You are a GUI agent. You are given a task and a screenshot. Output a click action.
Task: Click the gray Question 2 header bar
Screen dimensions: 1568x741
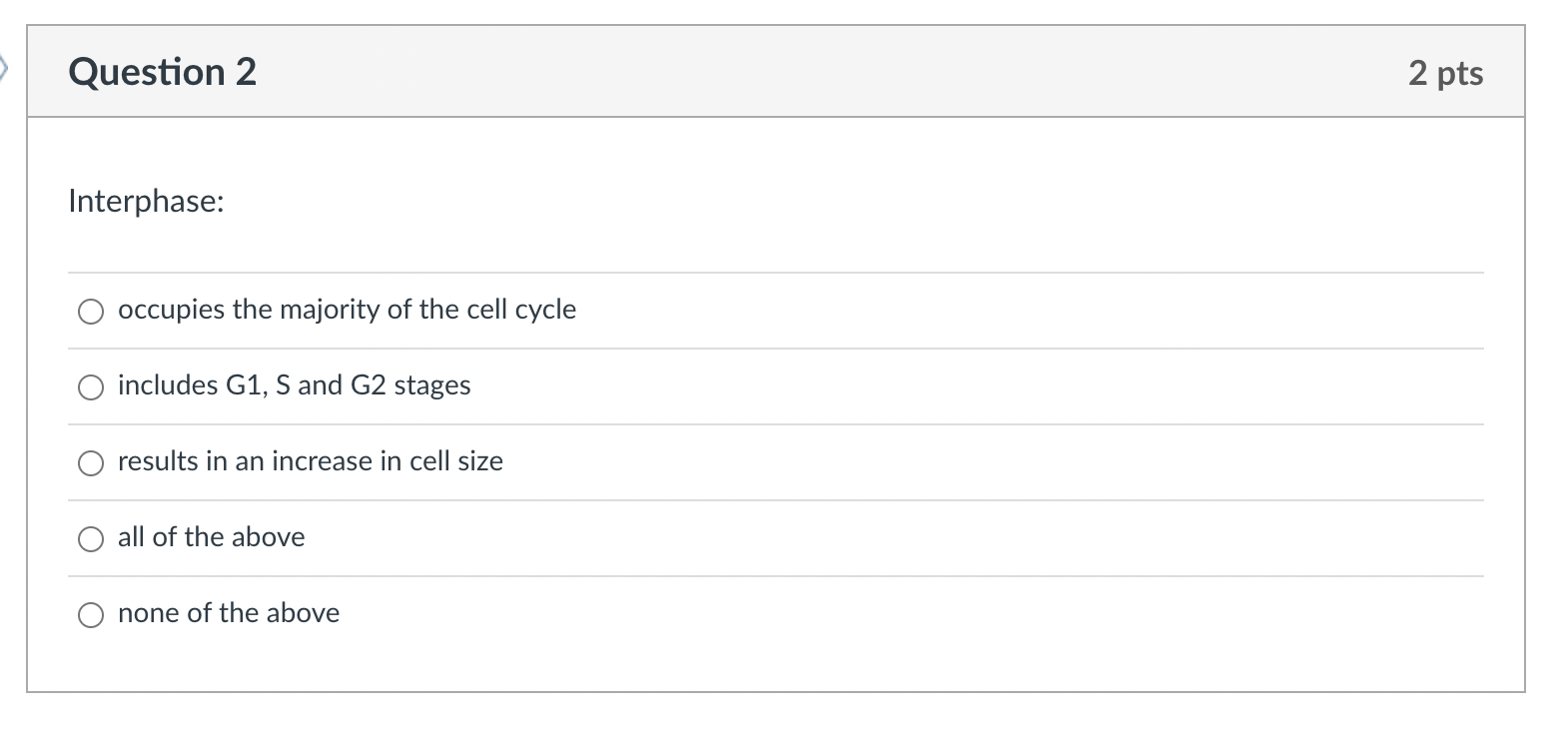pos(776,72)
